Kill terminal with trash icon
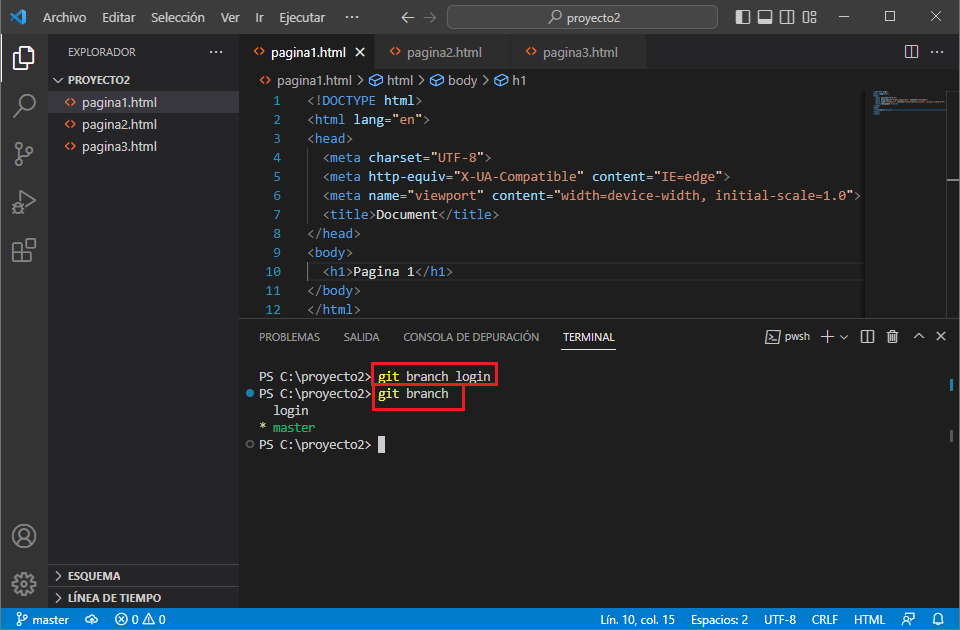 893,337
